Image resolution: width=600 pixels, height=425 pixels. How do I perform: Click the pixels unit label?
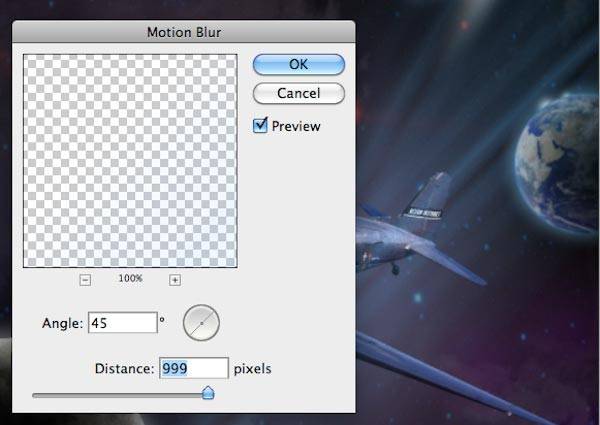click(x=252, y=369)
